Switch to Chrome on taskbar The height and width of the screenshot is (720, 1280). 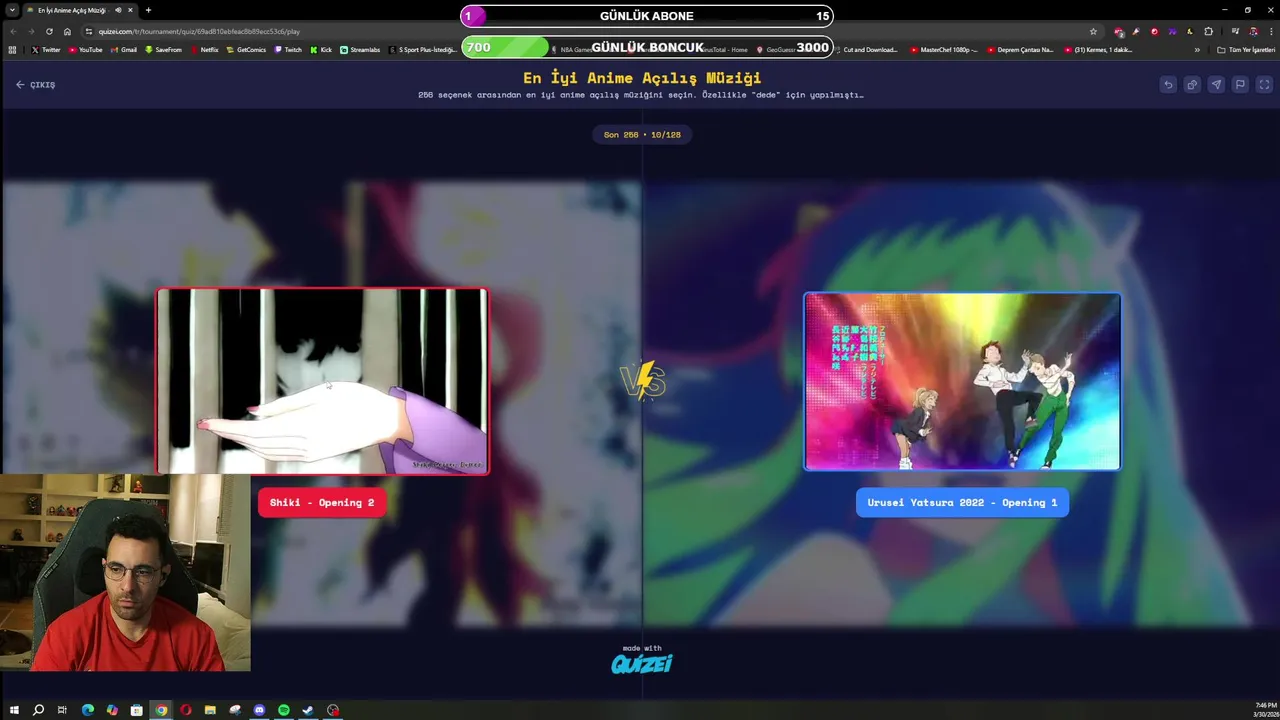[x=161, y=710]
